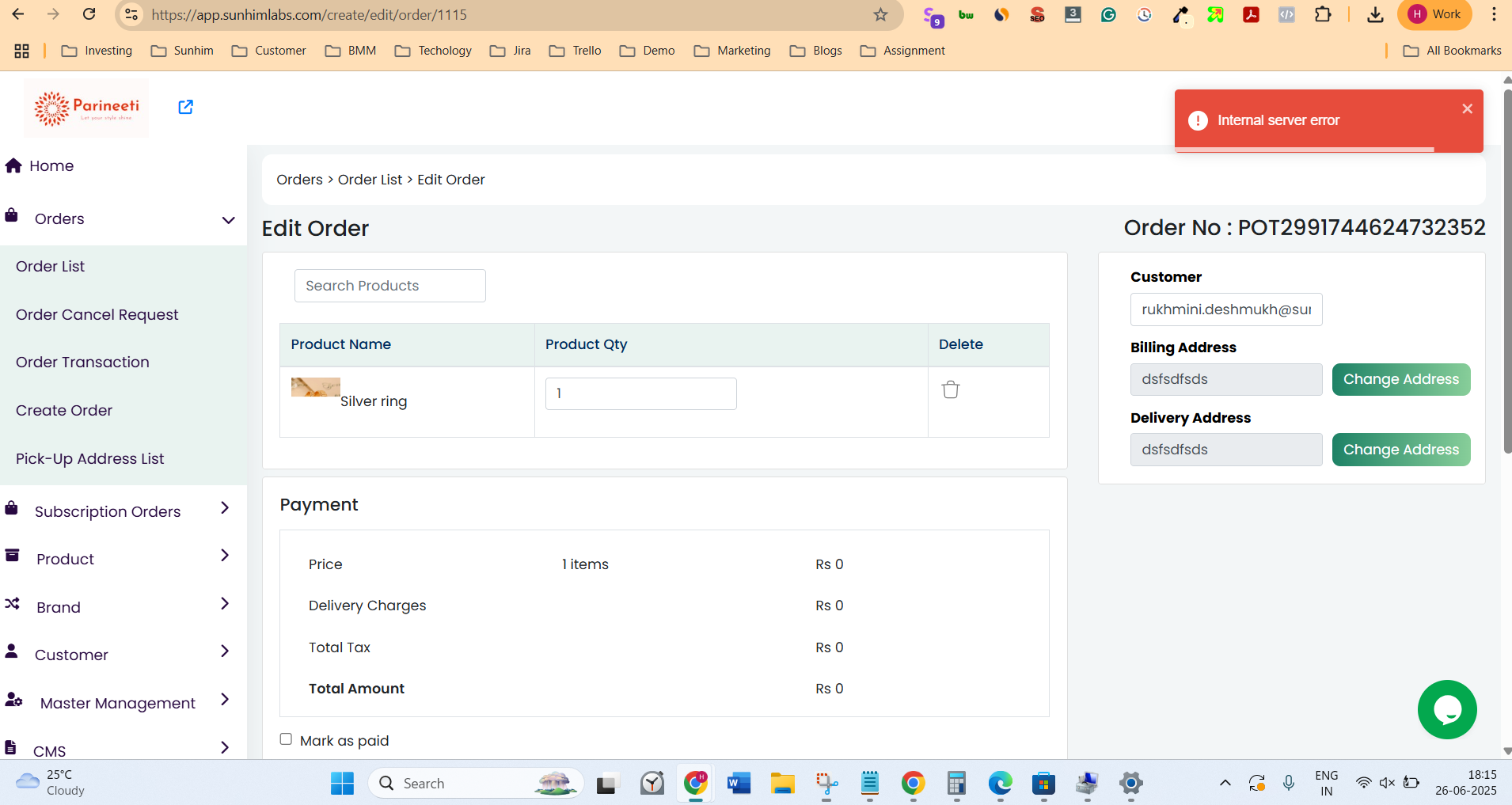Close the Internal server error toast
This screenshot has width=1512, height=805.
[1467, 109]
